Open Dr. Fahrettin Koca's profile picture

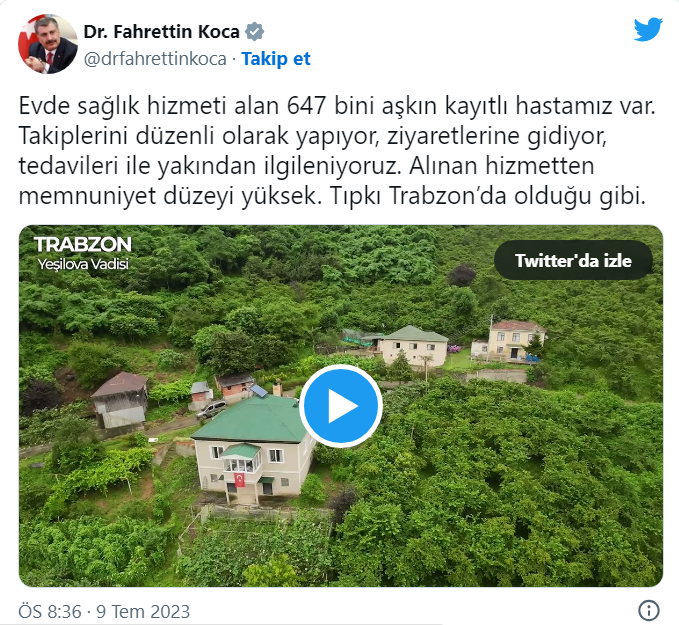click(x=48, y=44)
